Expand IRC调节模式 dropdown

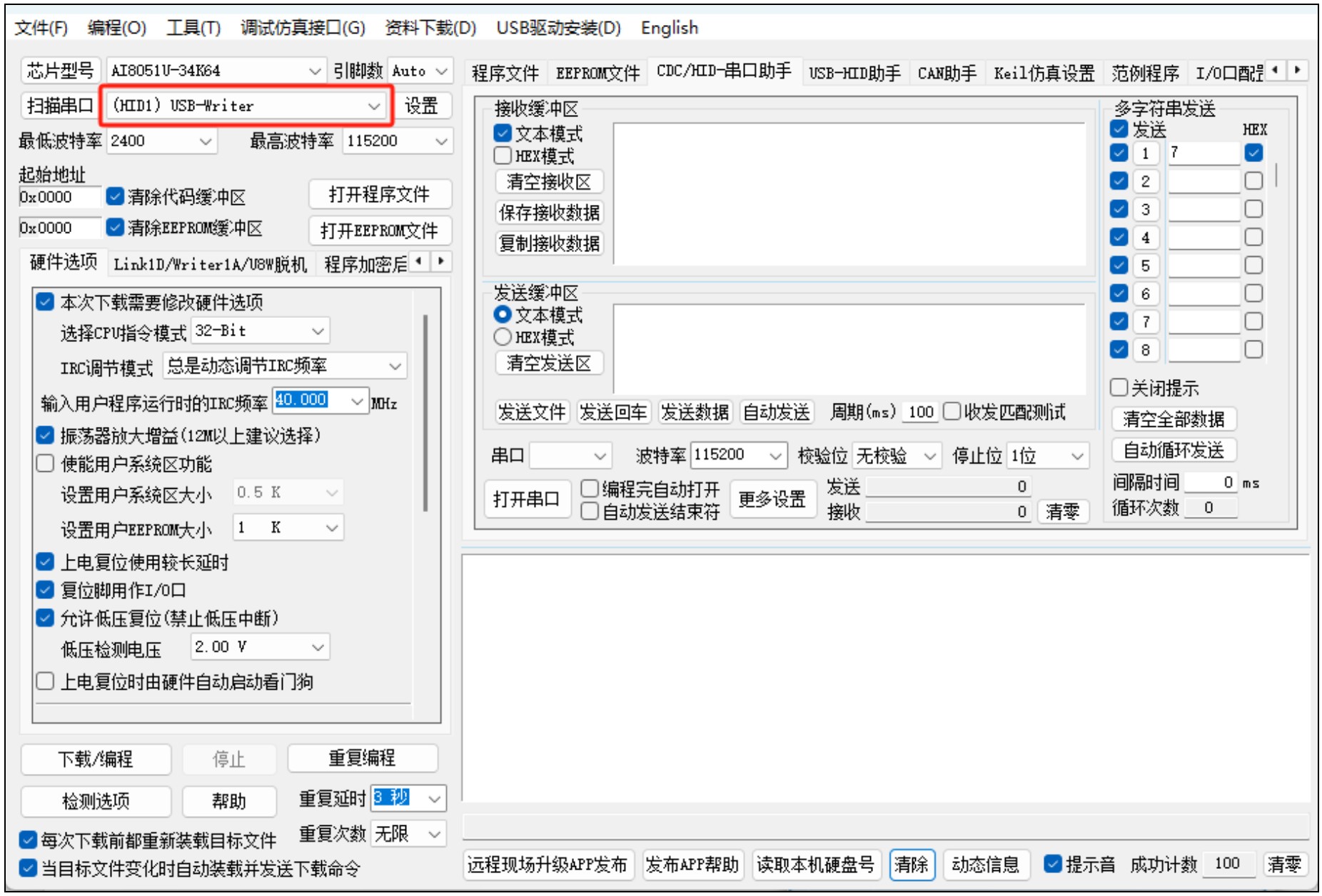(x=395, y=366)
